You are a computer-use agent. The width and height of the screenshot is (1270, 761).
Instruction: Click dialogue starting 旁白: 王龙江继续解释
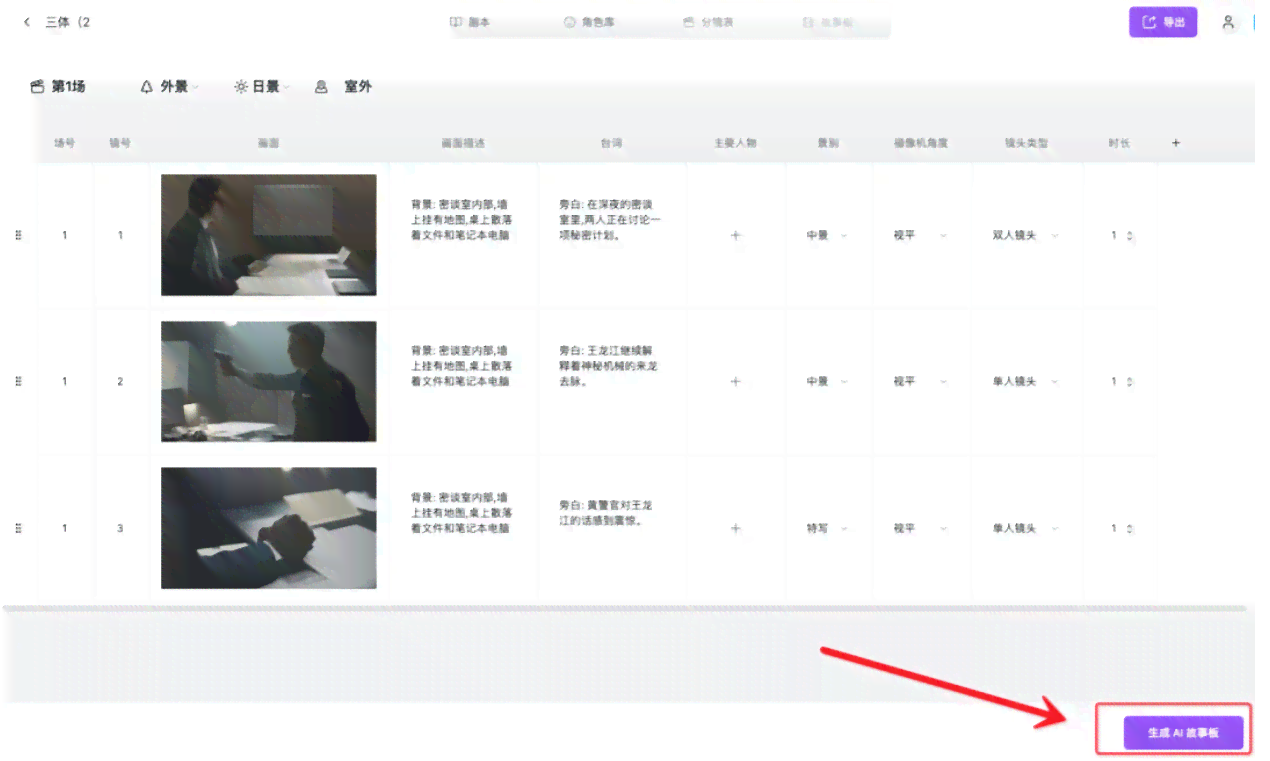pos(608,366)
